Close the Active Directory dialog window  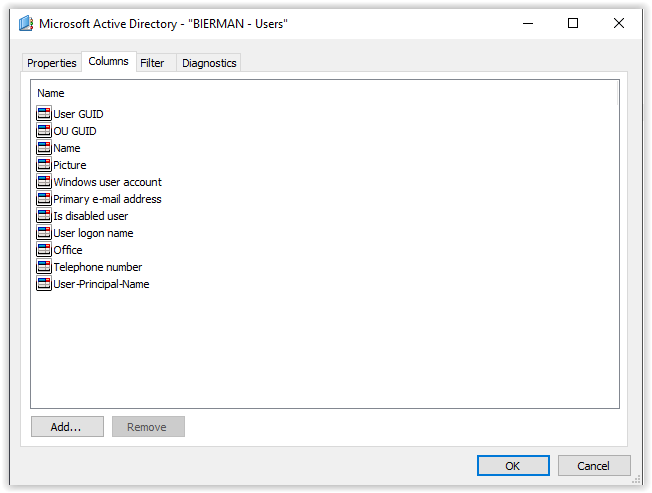point(619,23)
